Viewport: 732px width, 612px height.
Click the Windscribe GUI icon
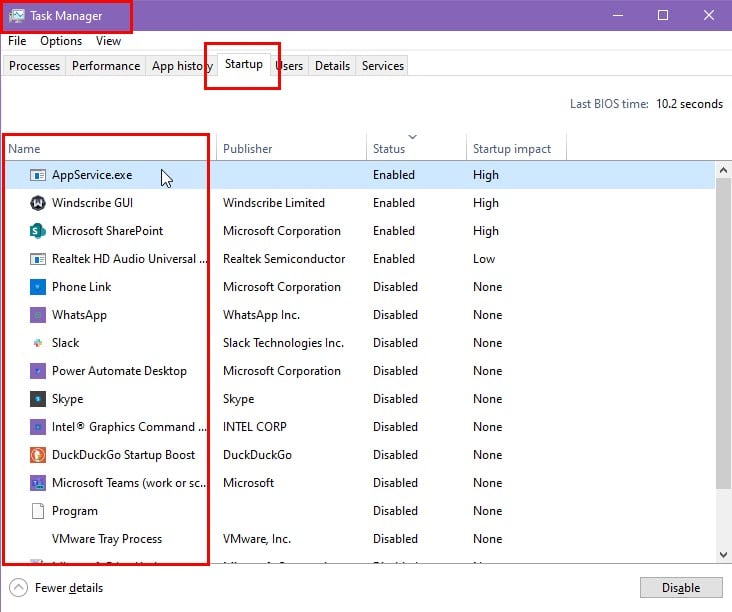(x=37, y=203)
